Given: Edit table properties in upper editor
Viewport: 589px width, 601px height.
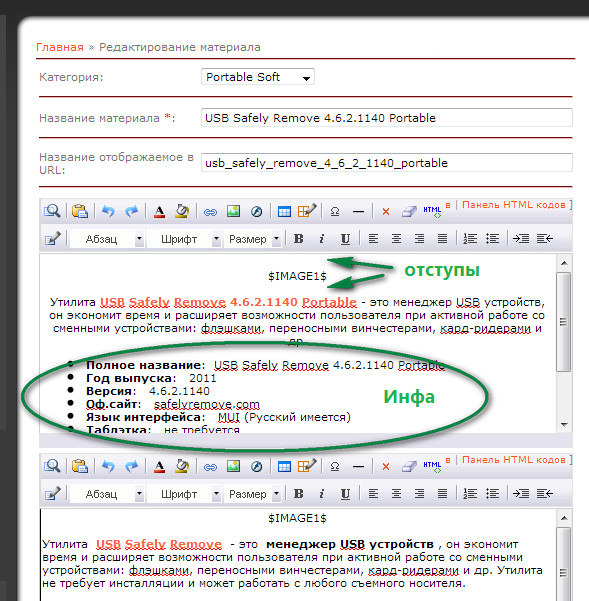Looking at the screenshot, I should [307, 210].
